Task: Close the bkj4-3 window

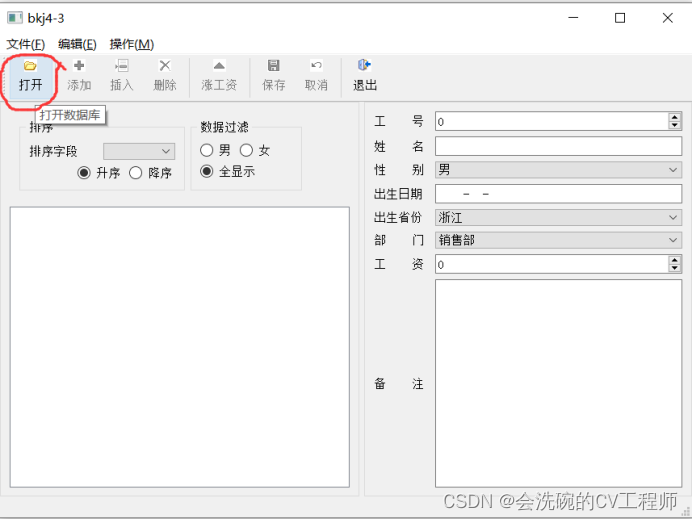Action: [668, 18]
